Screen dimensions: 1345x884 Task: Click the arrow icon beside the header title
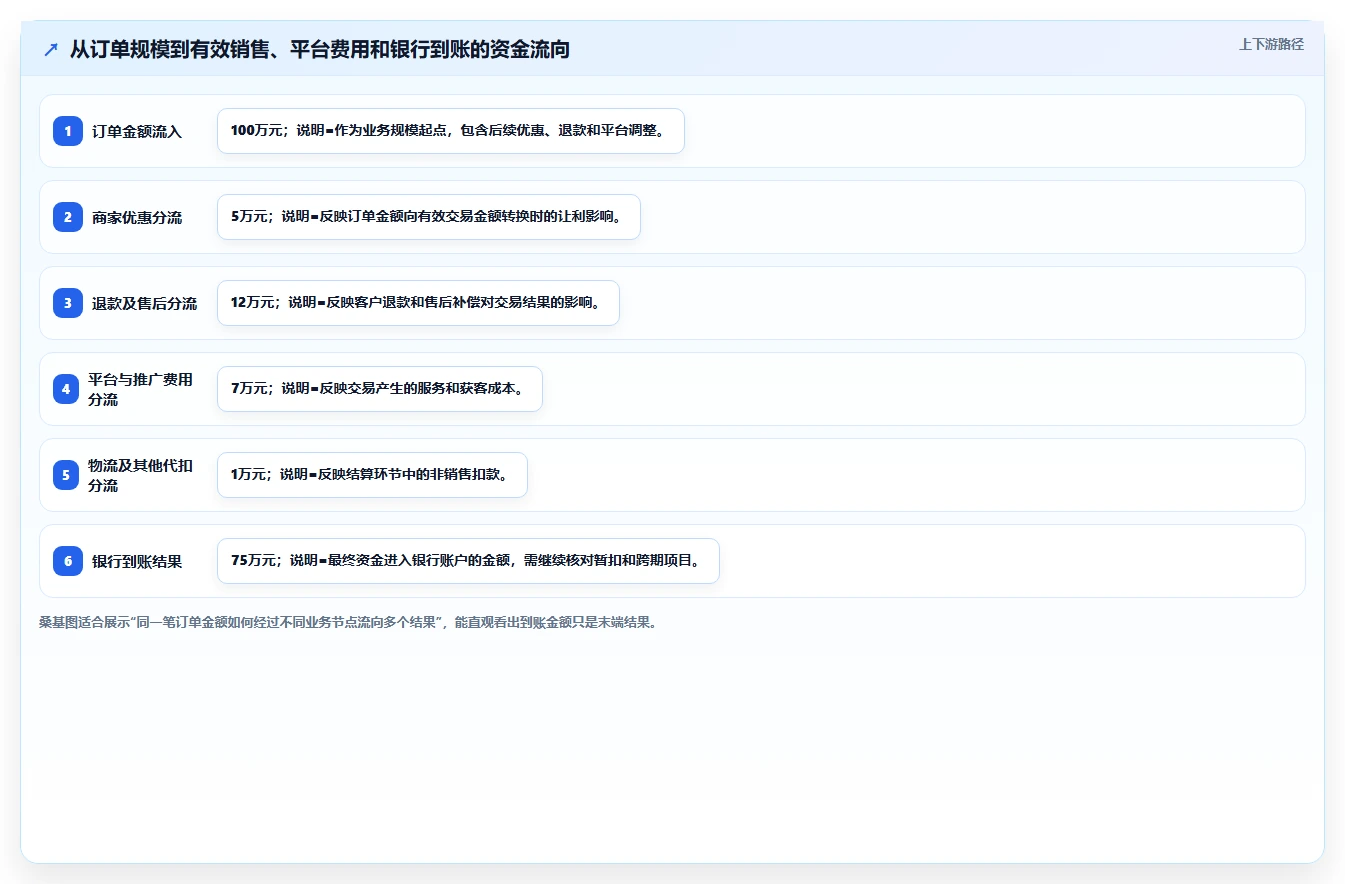(x=51, y=49)
